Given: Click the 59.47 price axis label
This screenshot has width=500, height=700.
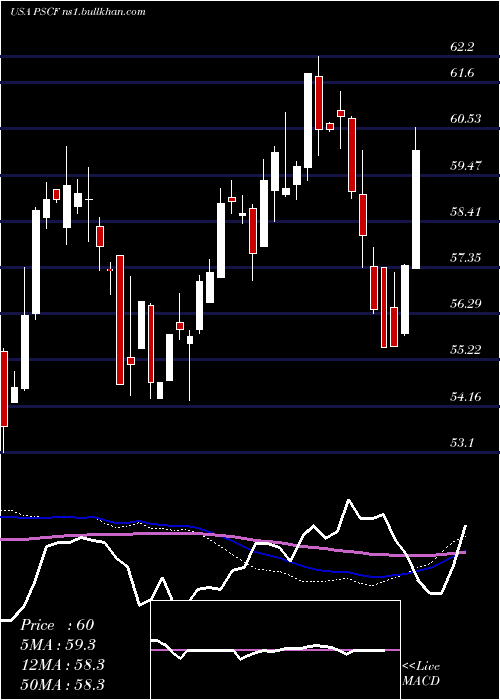Looking at the screenshot, I should [x=466, y=165].
